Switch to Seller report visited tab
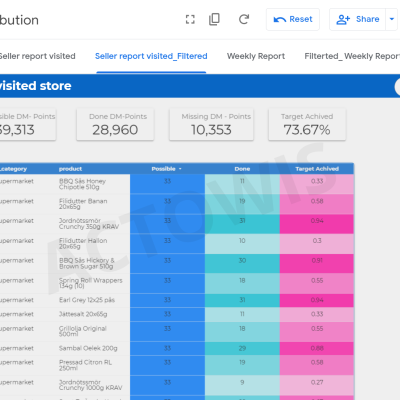The height and width of the screenshot is (400, 400). (37, 56)
